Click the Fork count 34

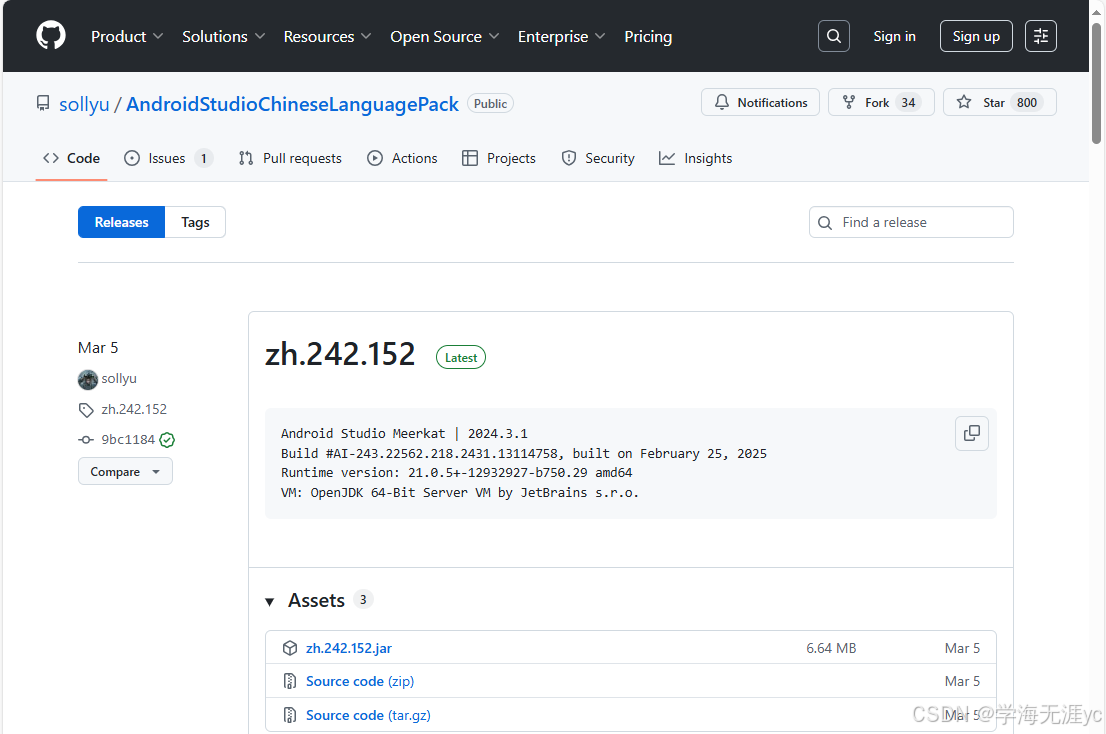908,103
